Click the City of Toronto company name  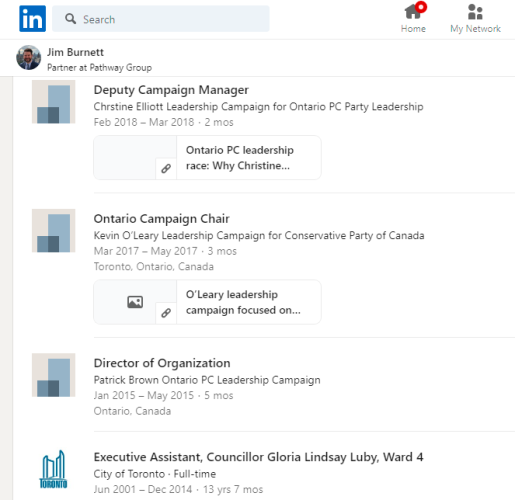[129, 474]
